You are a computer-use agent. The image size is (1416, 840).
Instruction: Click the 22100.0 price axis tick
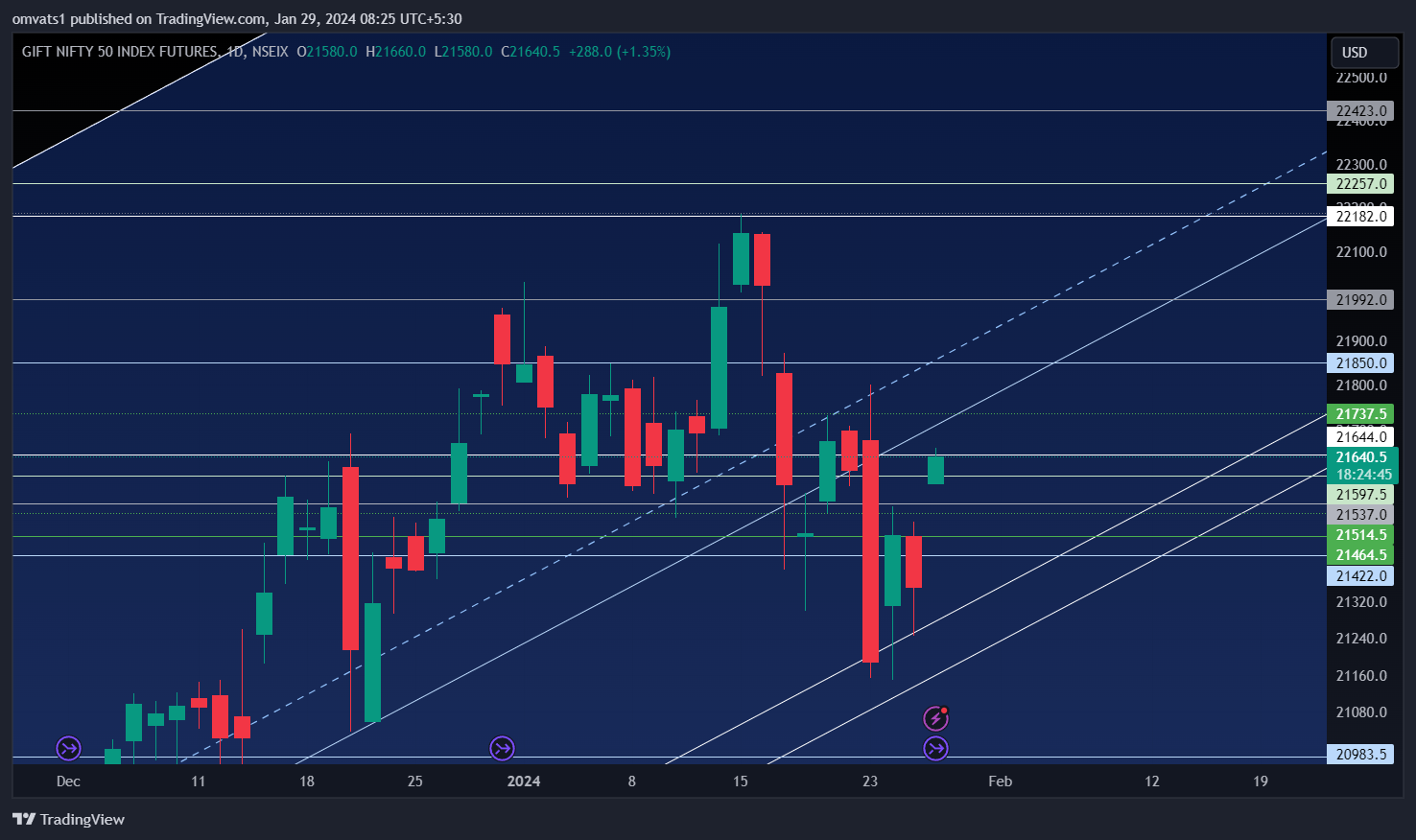[x=1361, y=252]
